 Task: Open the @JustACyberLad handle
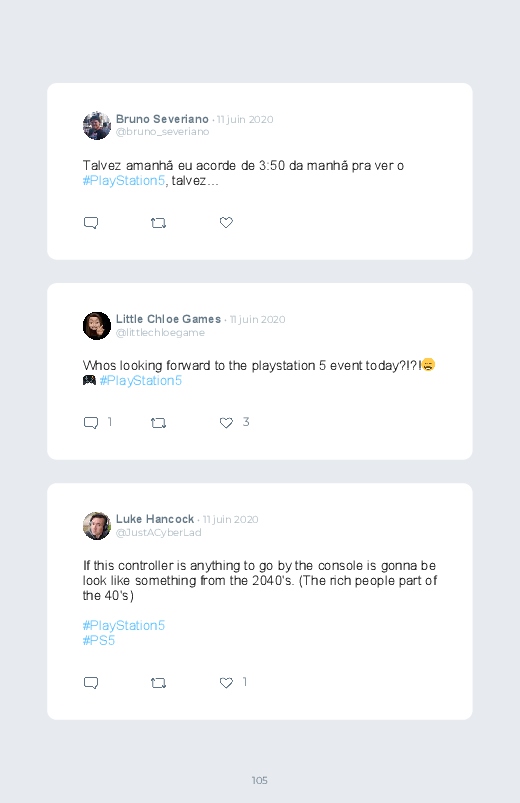coord(159,533)
